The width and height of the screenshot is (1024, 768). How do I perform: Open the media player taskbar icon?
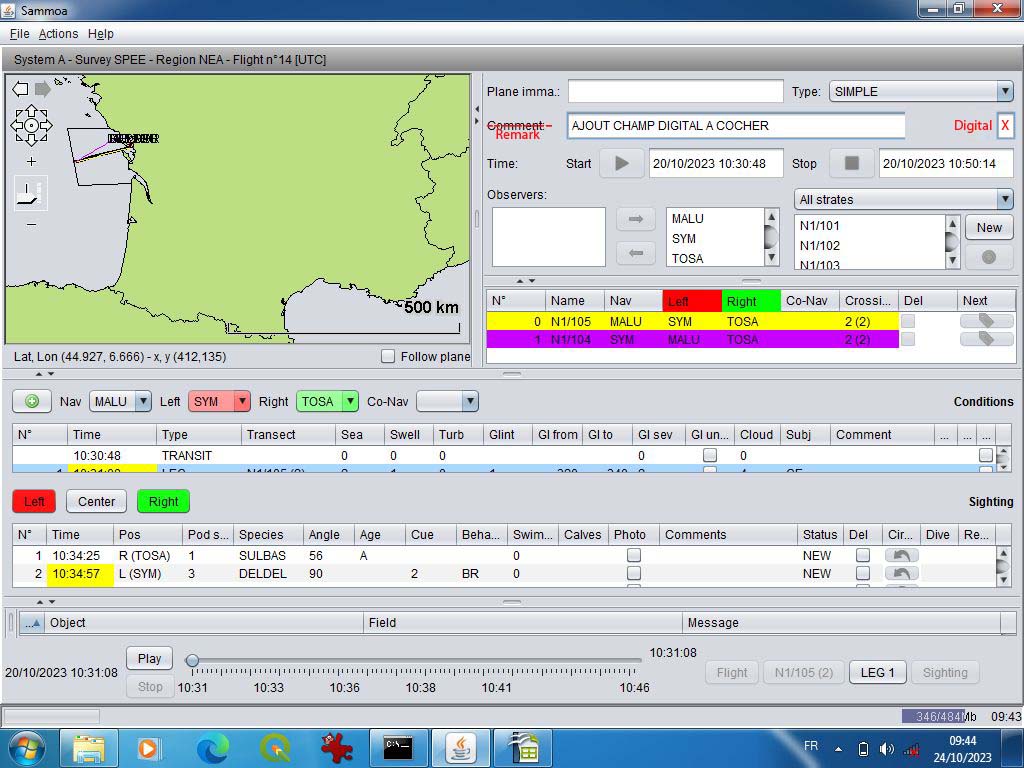(150, 748)
